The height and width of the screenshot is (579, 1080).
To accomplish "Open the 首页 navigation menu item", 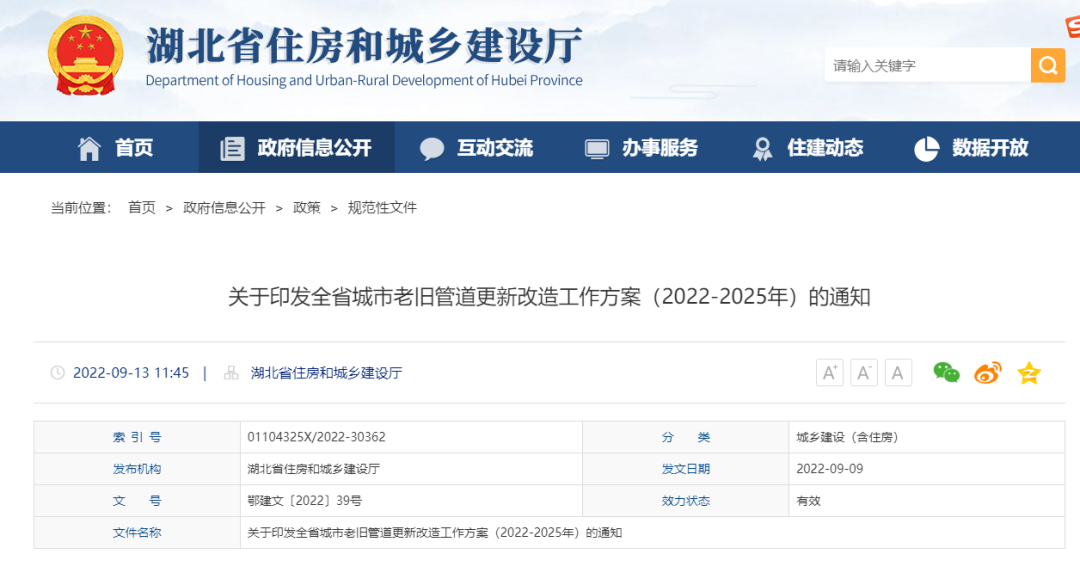I will coord(116,148).
